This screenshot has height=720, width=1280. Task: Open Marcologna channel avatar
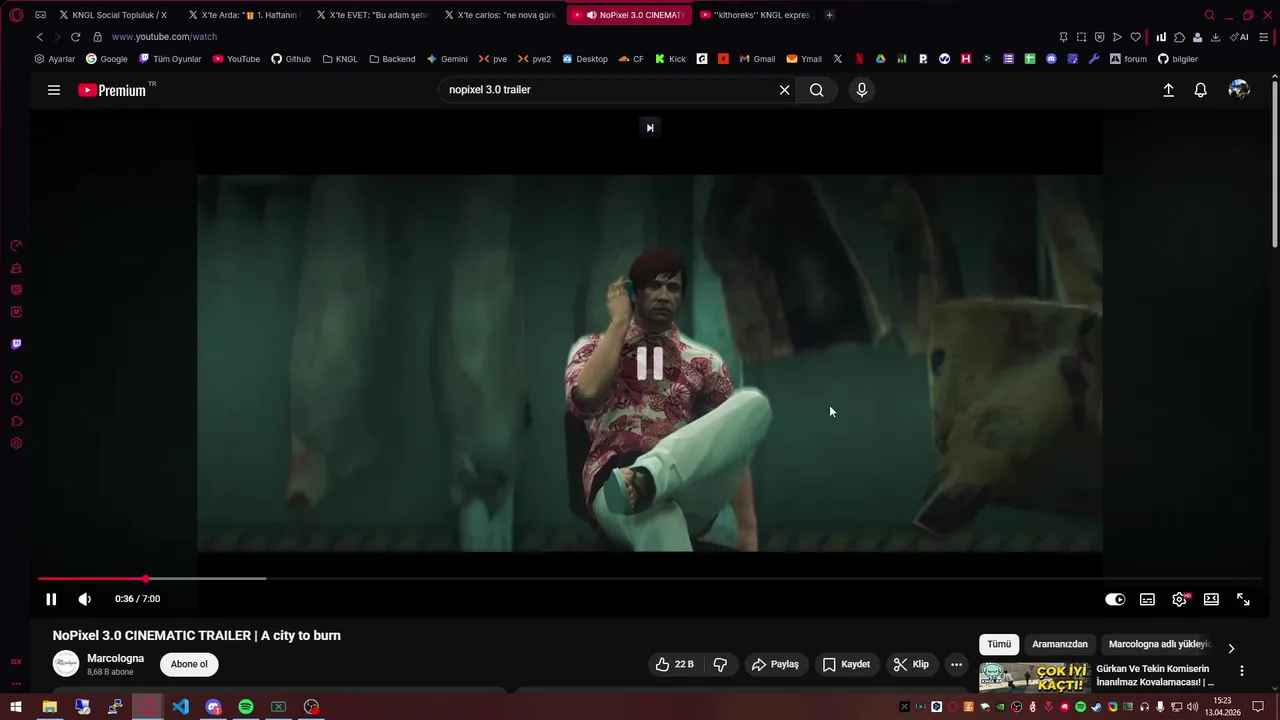point(66,664)
